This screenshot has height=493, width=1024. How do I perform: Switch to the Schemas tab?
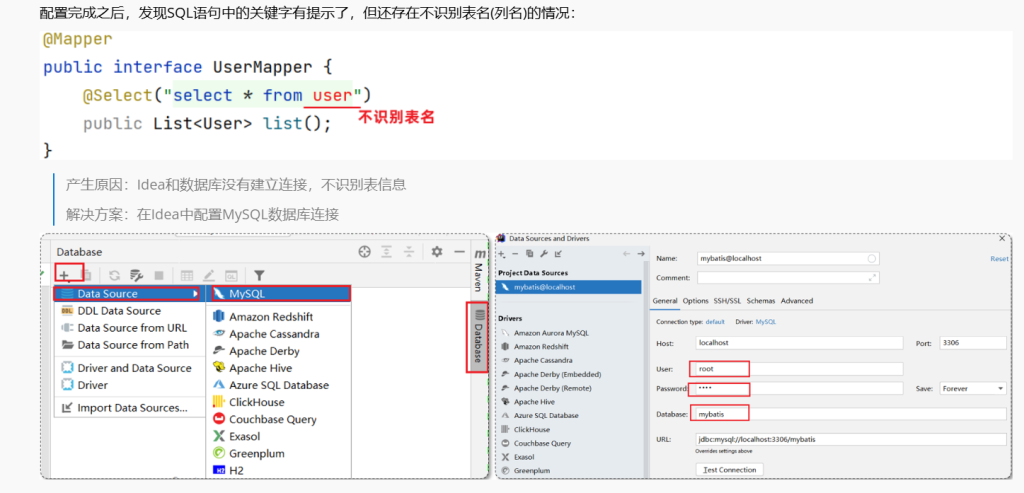(761, 300)
